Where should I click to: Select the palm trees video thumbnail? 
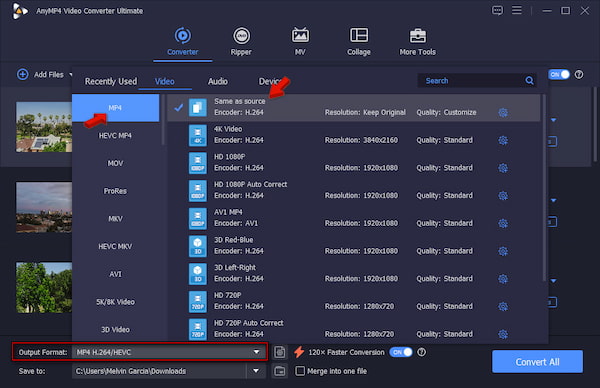point(44,127)
